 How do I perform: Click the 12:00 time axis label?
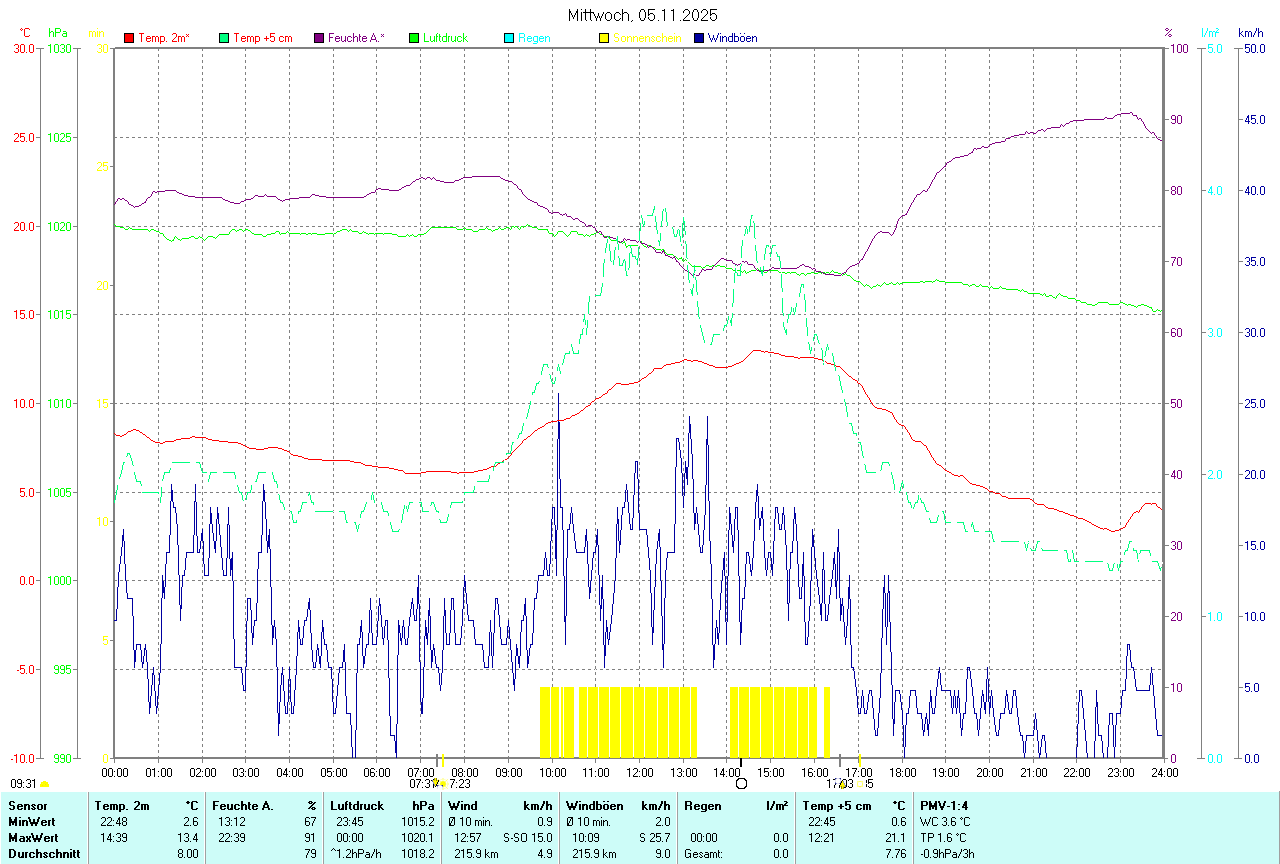tap(639, 772)
